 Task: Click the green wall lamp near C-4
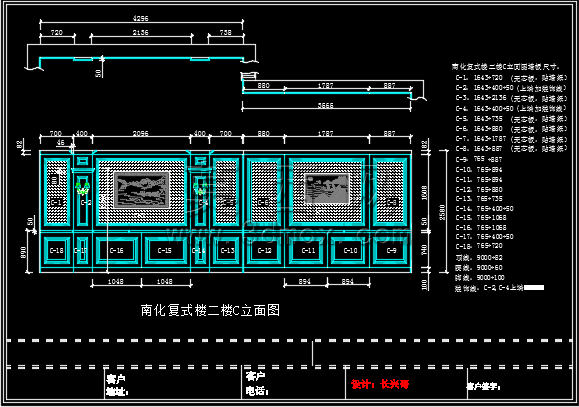(x=200, y=188)
